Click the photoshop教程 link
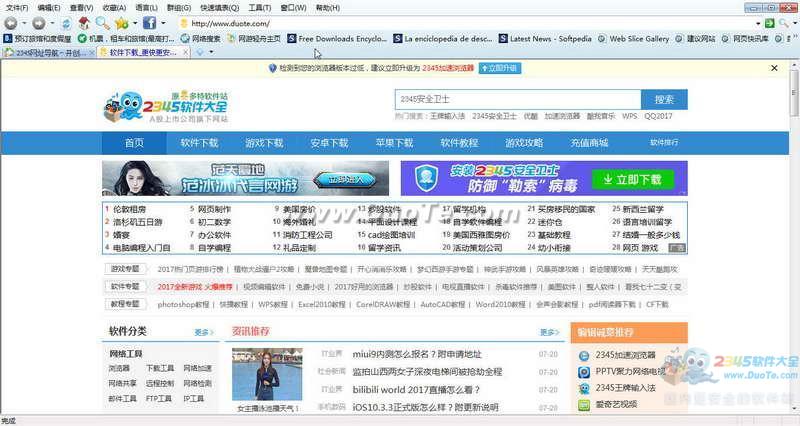The image size is (800, 426). (x=183, y=304)
